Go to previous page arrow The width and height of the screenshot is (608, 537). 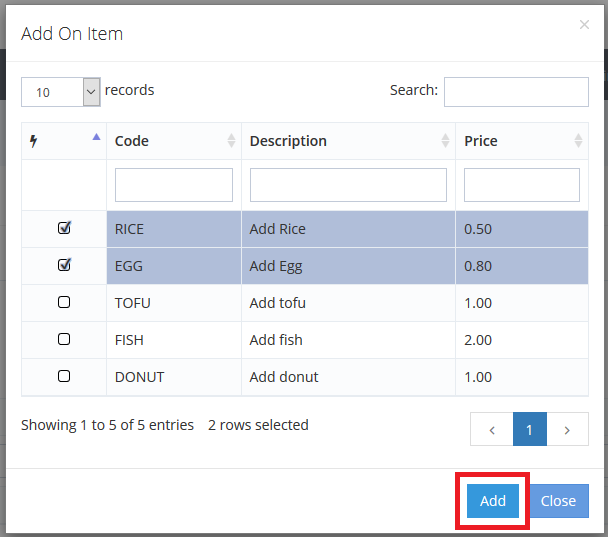click(x=492, y=430)
